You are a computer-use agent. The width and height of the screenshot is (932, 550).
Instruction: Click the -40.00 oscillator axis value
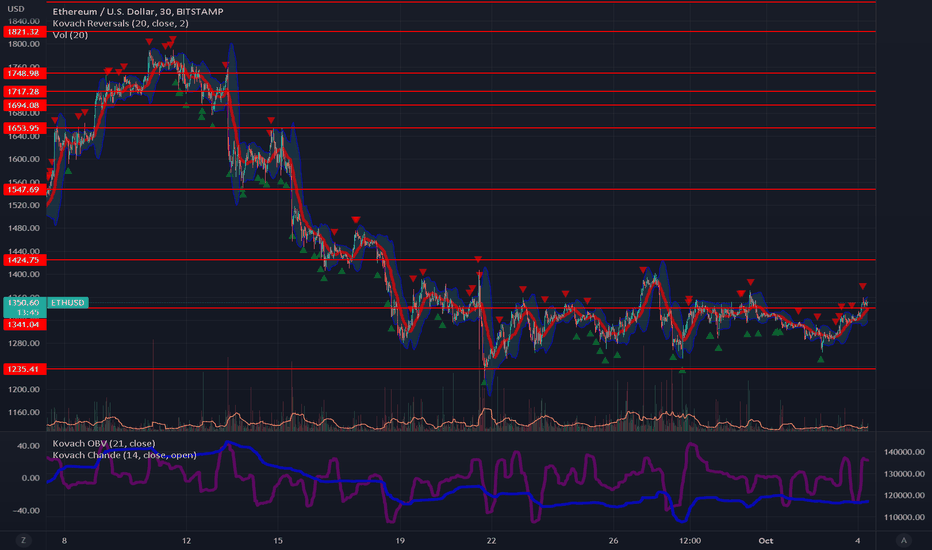click(x=27, y=511)
